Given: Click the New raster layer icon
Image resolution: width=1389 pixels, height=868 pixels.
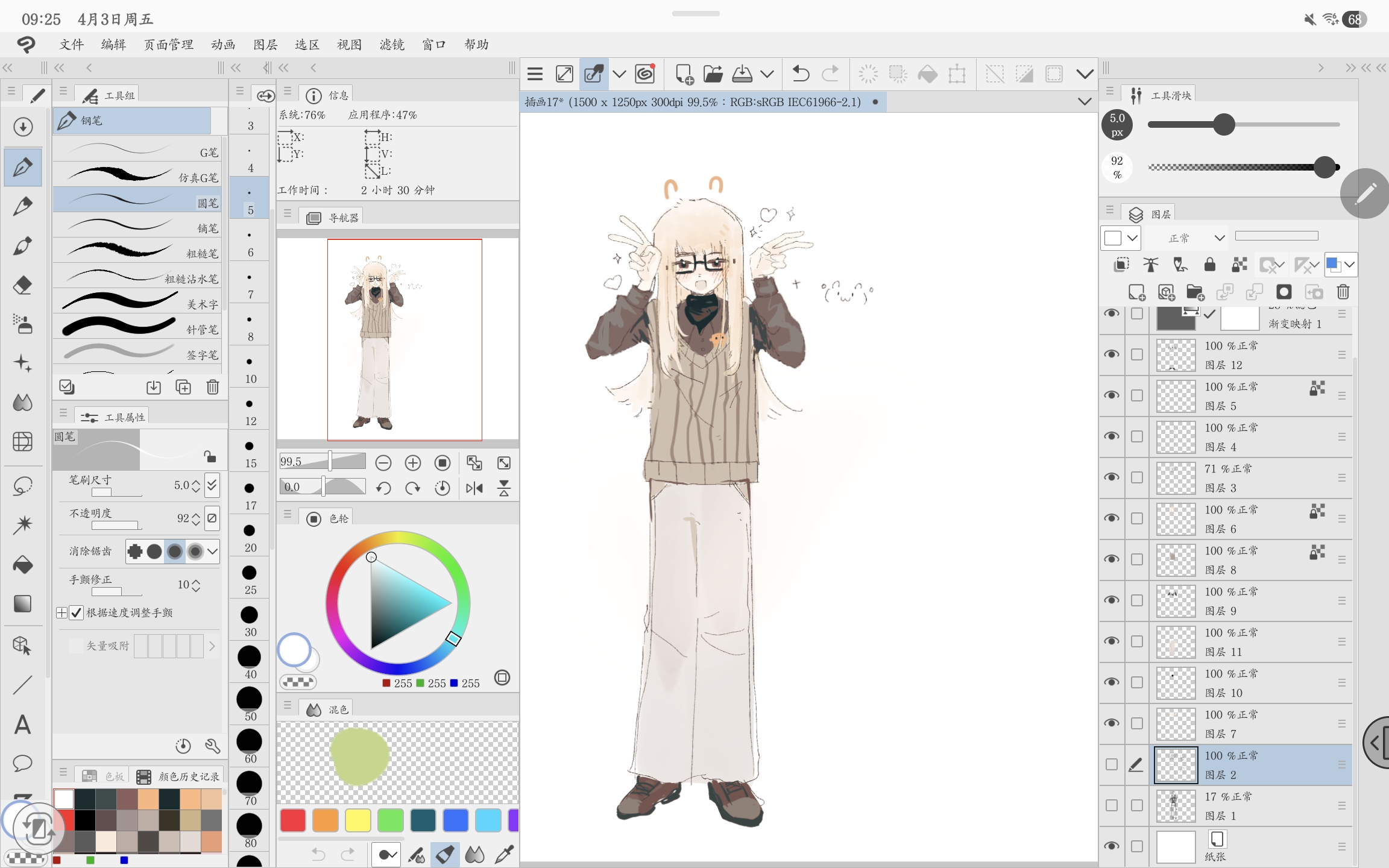Looking at the screenshot, I should (x=1136, y=292).
